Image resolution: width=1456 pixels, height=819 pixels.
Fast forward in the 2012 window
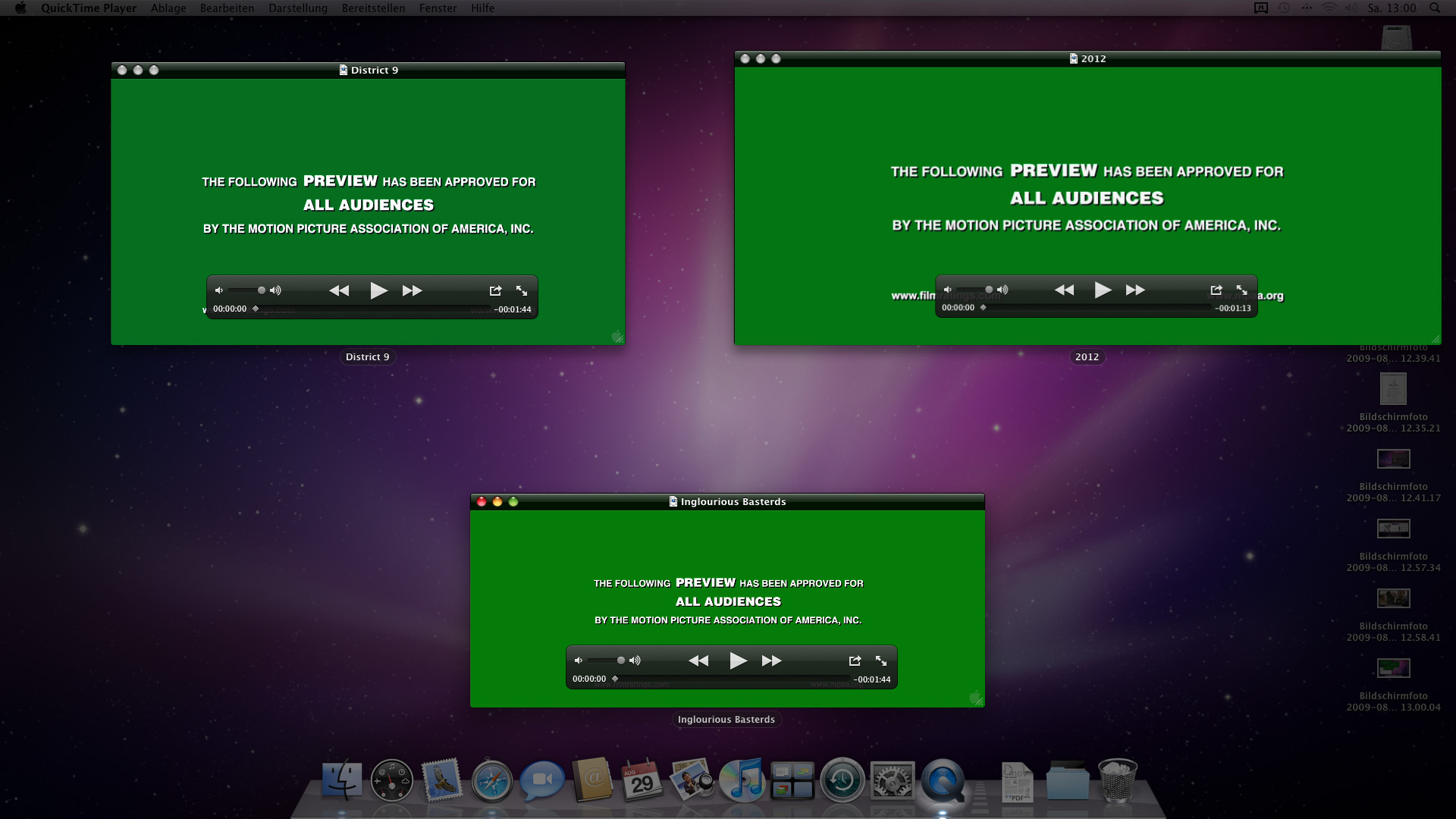point(1135,290)
